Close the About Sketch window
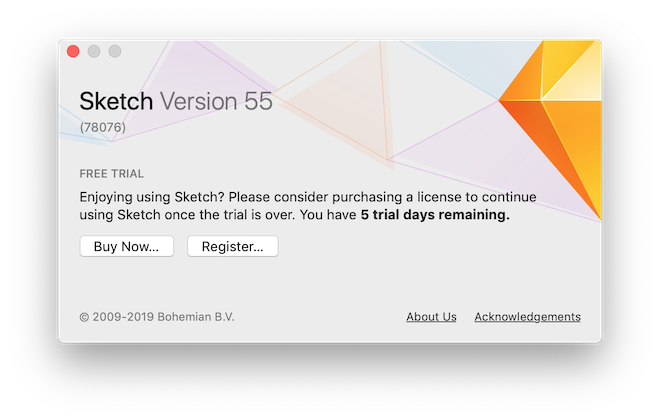This screenshot has height=420, width=660. (x=73, y=51)
